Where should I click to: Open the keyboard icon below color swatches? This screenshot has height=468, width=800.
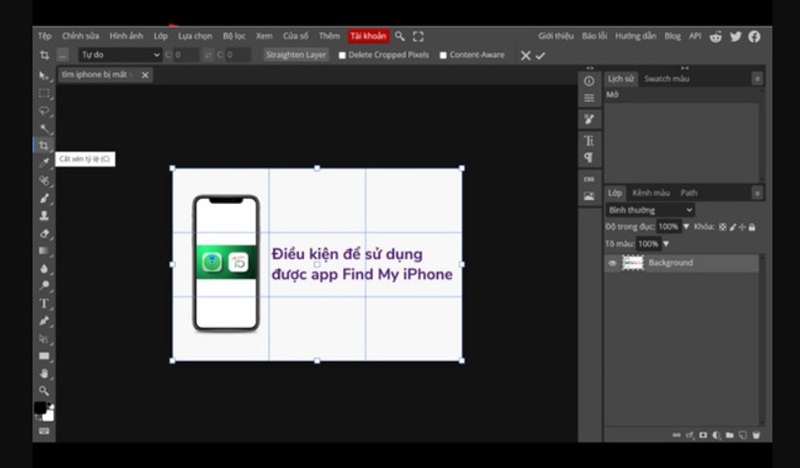(x=44, y=431)
